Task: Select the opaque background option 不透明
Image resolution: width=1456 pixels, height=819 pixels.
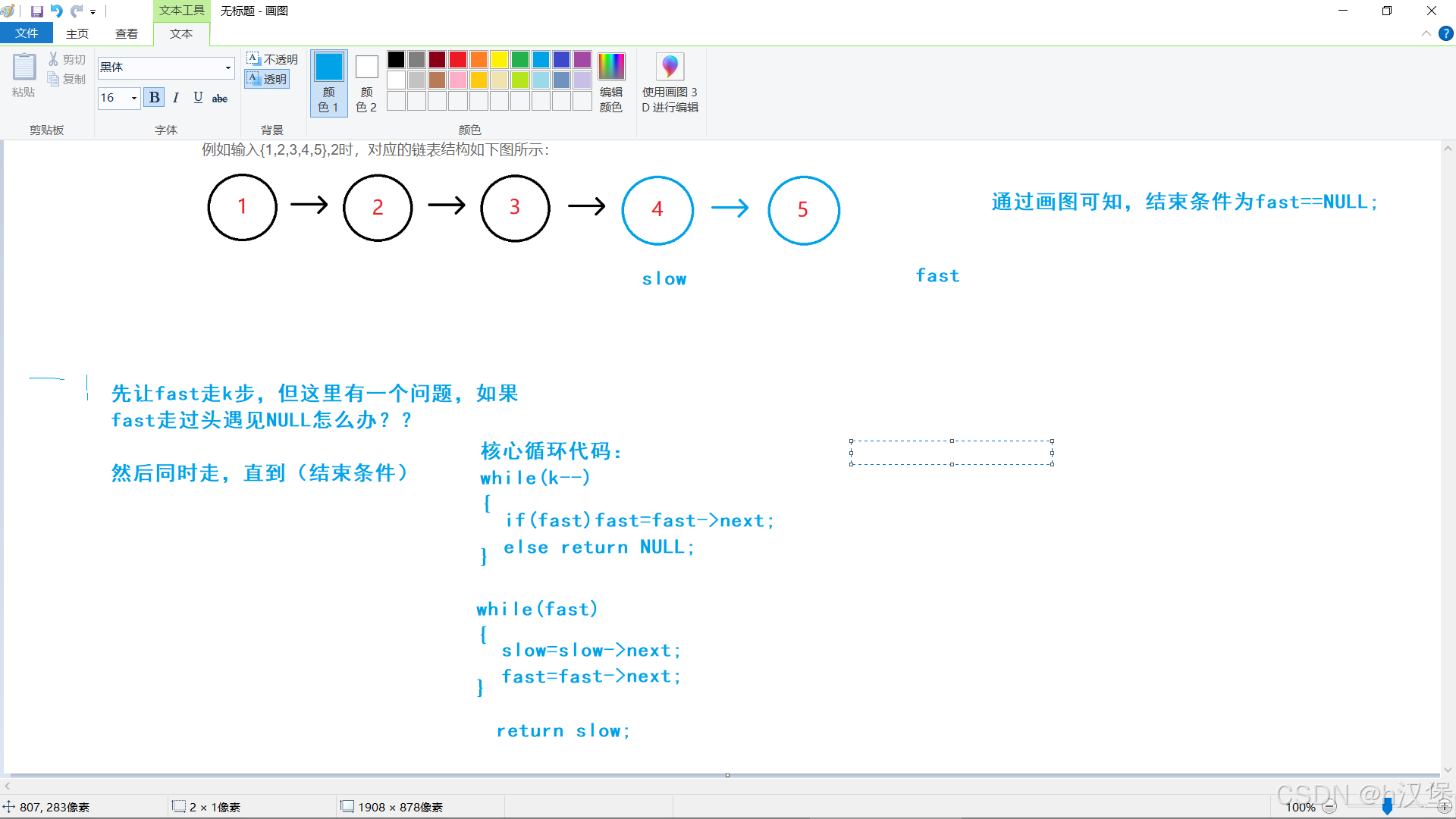Action: click(272, 59)
